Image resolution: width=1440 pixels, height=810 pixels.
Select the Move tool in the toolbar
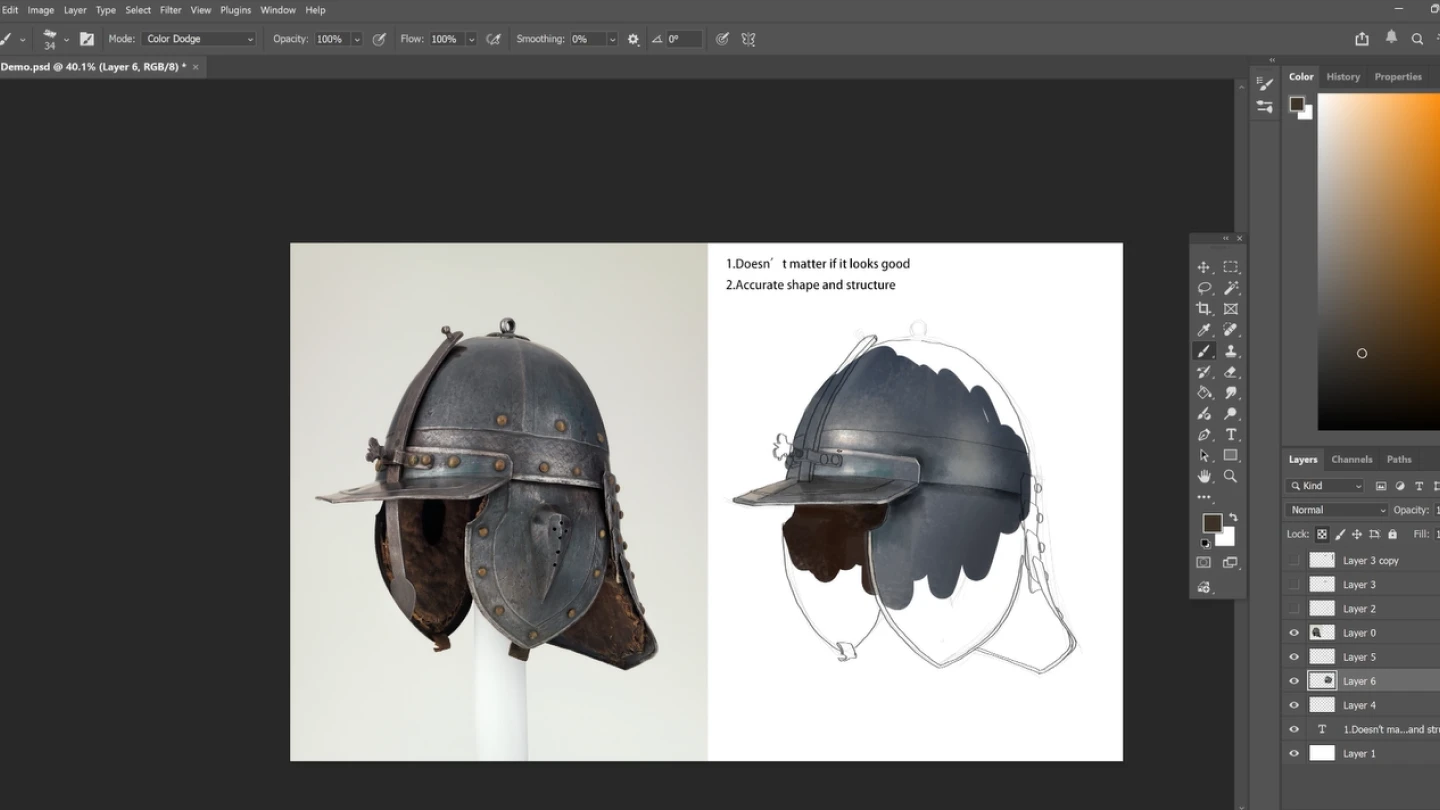point(1204,267)
